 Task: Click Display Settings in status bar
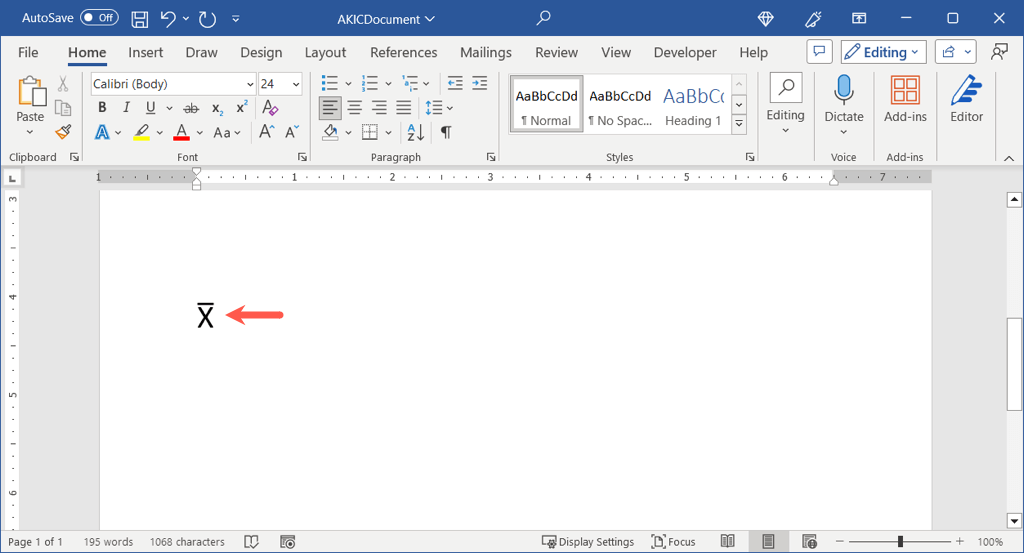coord(588,542)
